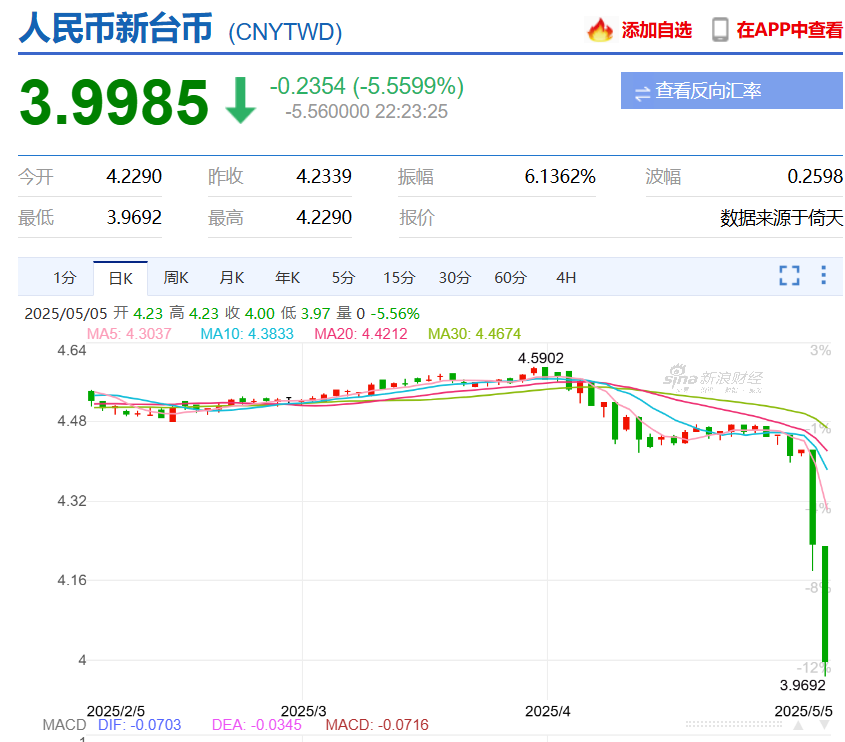The height and width of the screenshot is (742, 845).
Task: Open the 月K chart tab
Action: click(232, 278)
